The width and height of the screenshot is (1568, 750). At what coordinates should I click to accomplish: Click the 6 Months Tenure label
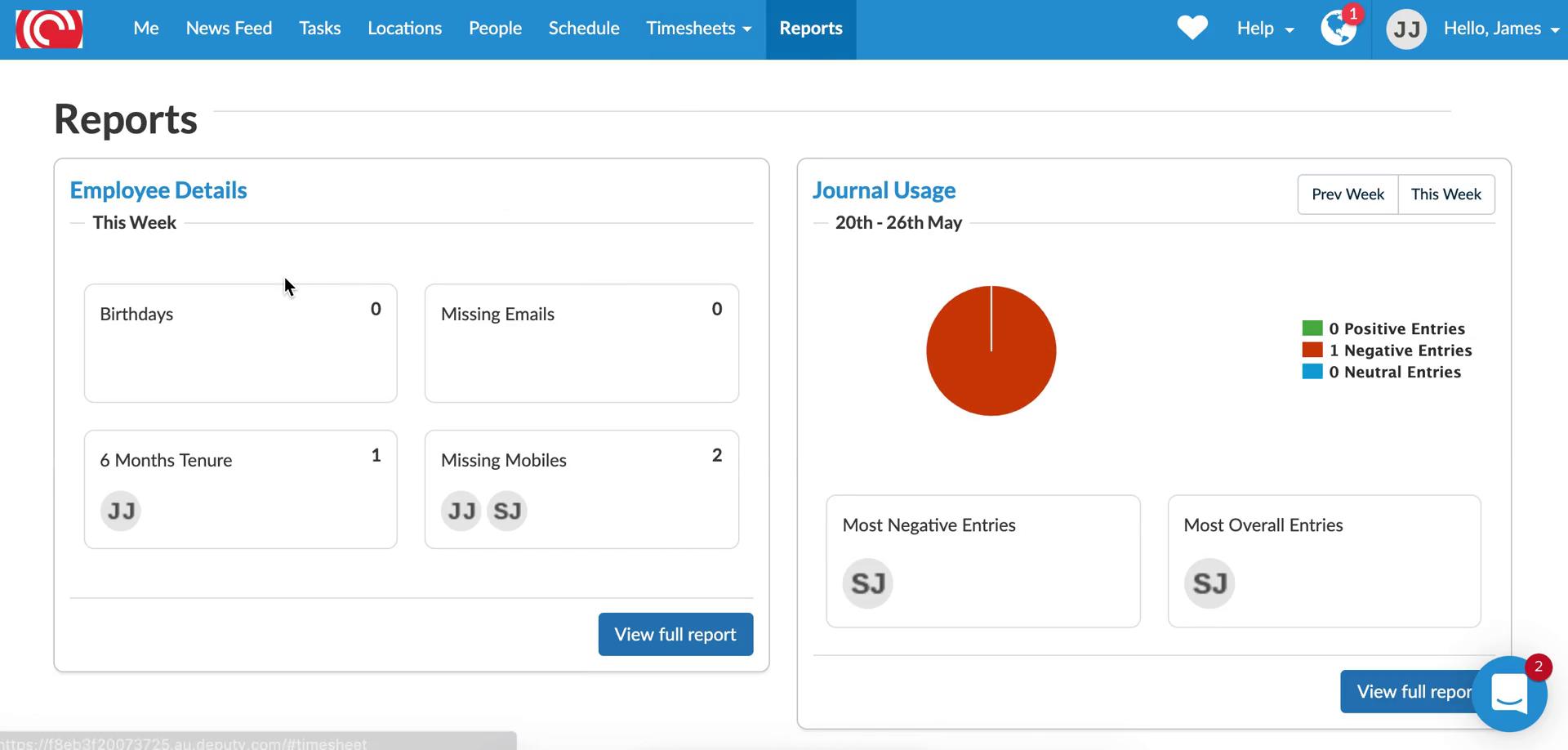(166, 460)
